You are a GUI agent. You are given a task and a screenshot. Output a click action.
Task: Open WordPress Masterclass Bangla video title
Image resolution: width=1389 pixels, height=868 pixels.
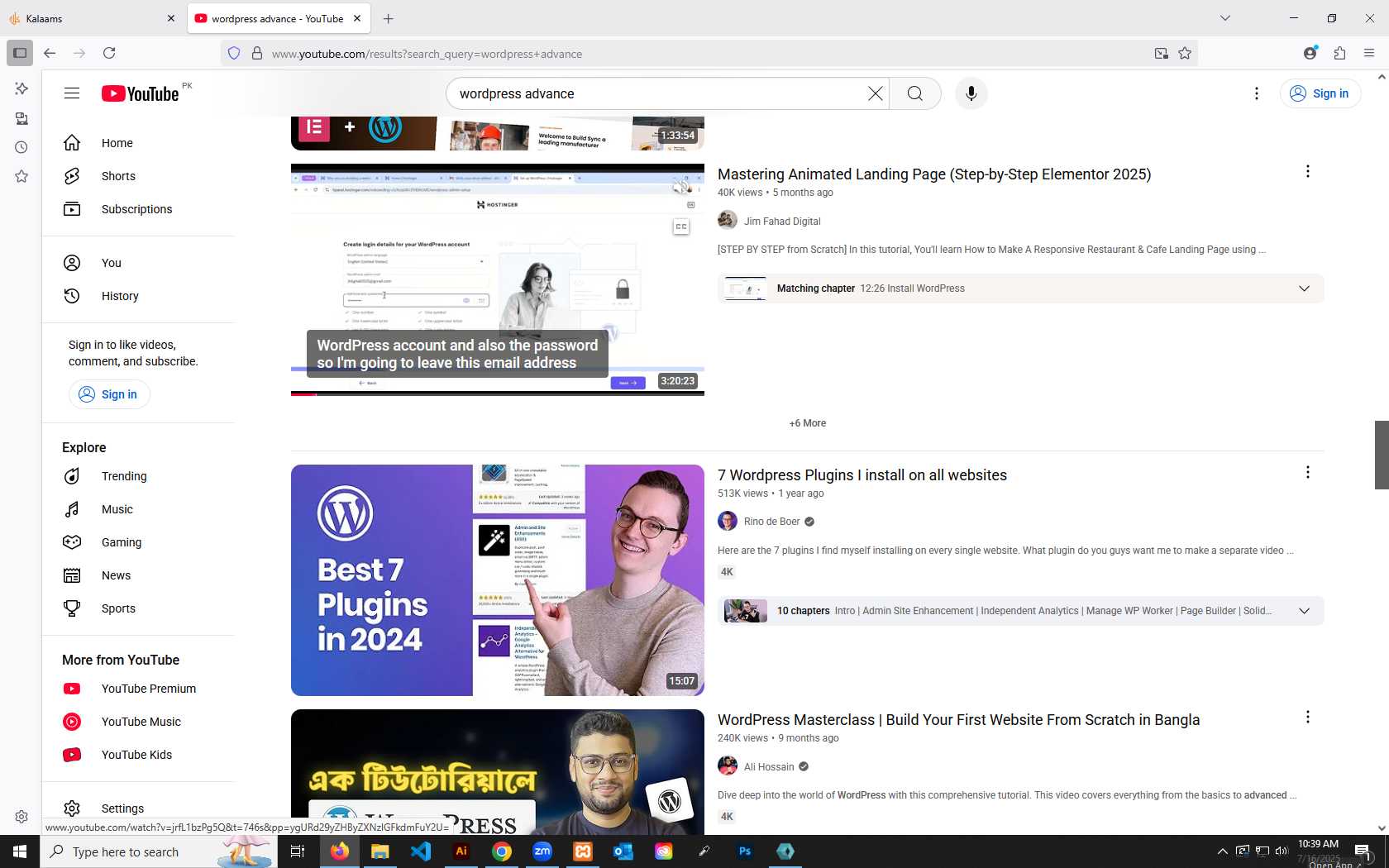pyautogui.click(x=958, y=720)
